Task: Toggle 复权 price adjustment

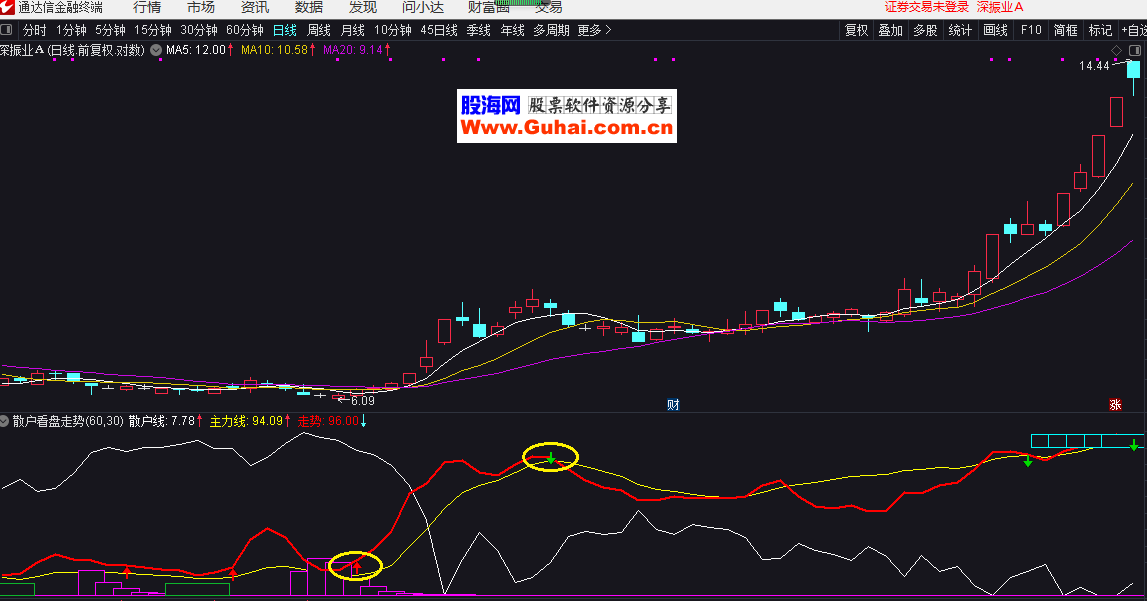Action: pos(857,30)
